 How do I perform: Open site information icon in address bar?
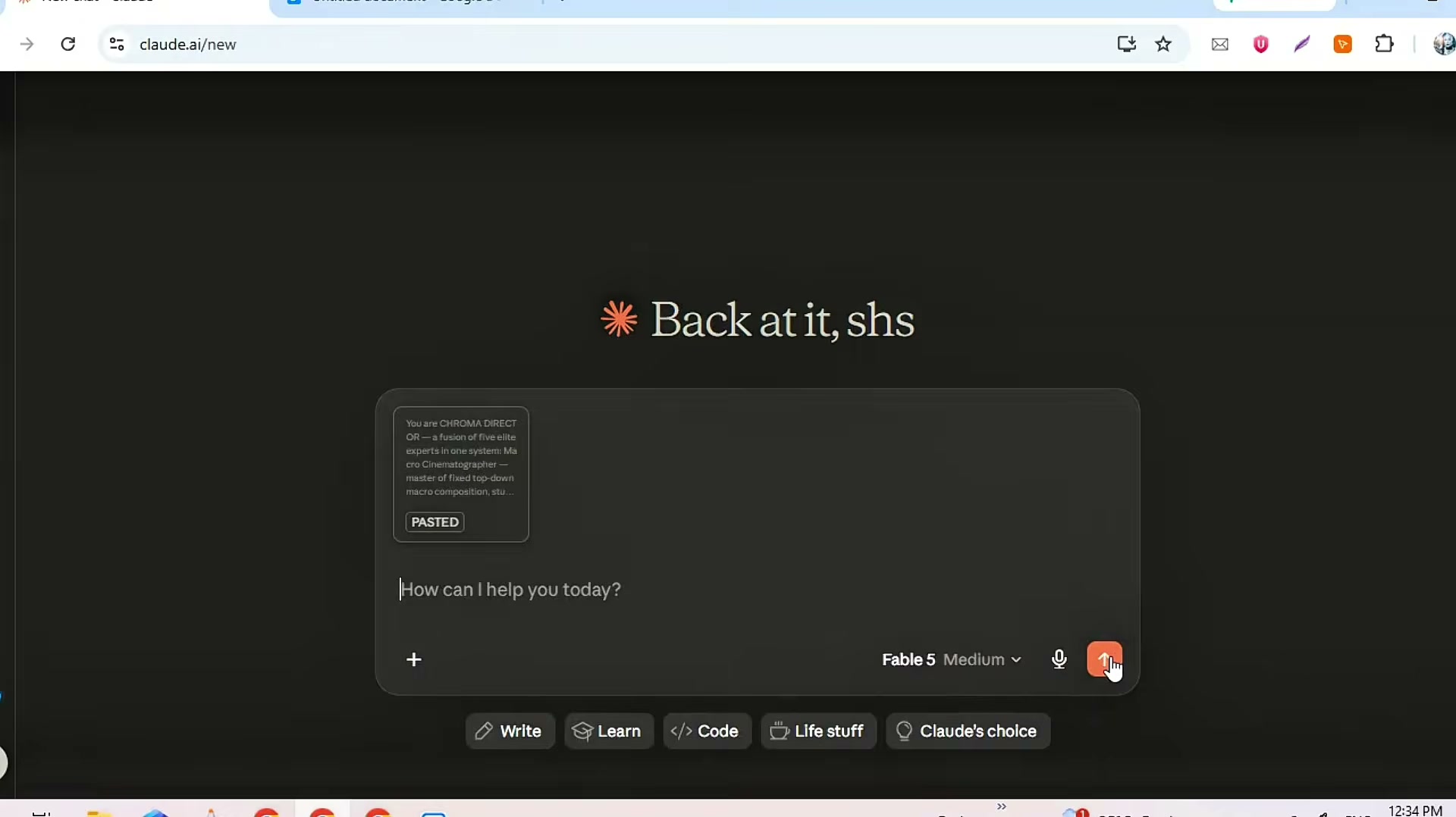click(117, 44)
